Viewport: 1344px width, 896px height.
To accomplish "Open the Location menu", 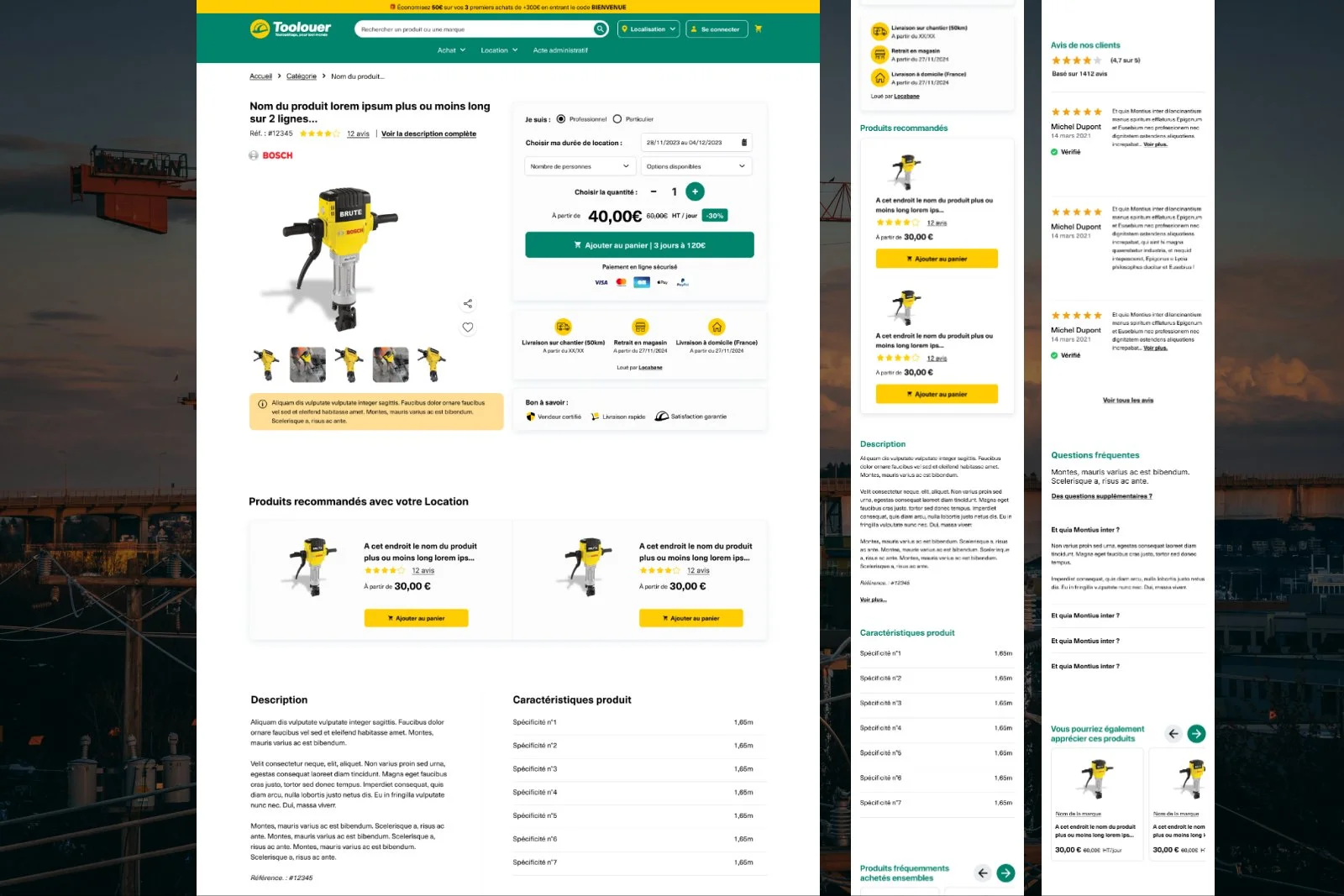I will click(x=497, y=50).
